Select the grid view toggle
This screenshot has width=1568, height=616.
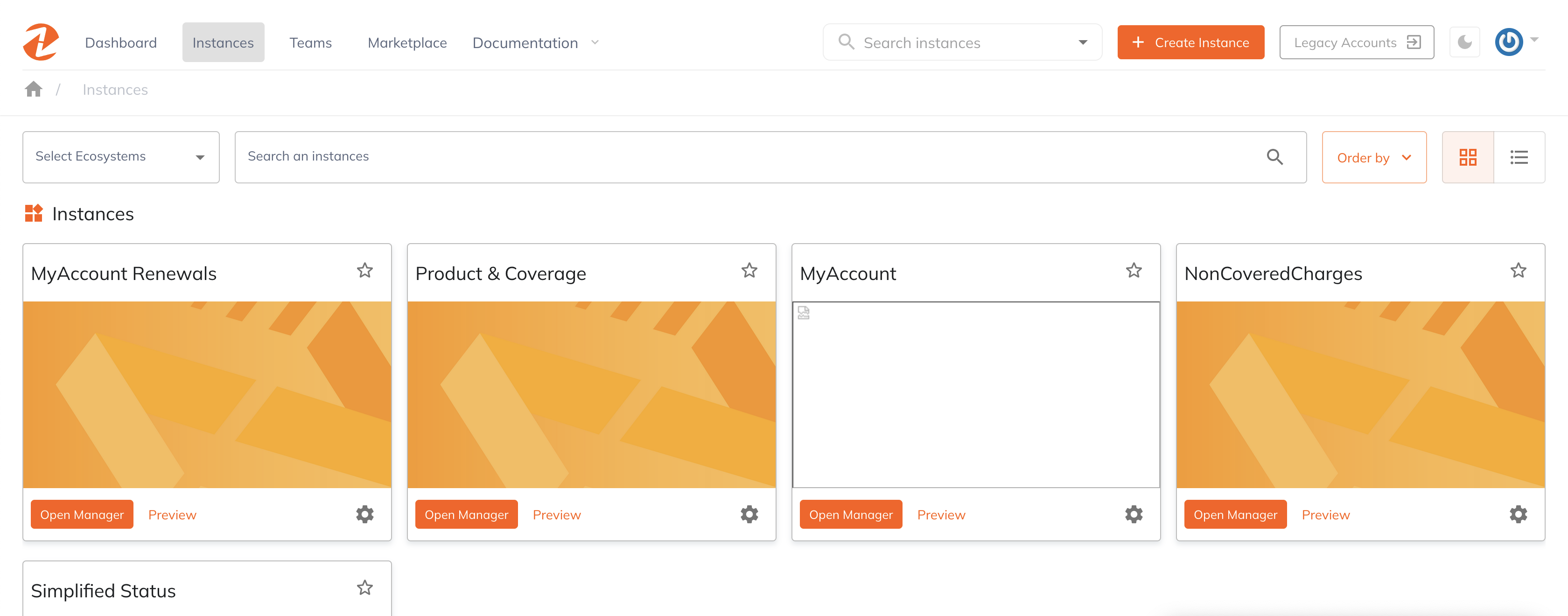(x=1468, y=157)
